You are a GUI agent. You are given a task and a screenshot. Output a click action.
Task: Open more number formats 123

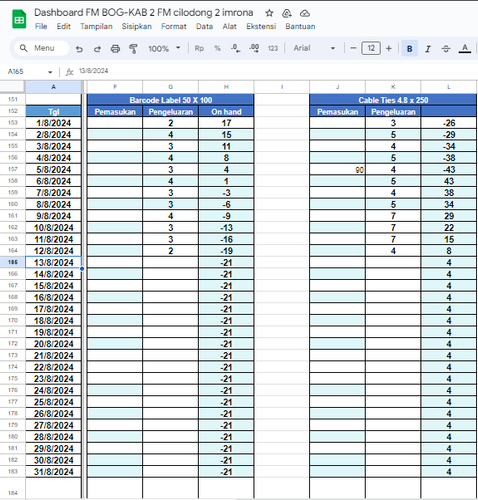273,49
